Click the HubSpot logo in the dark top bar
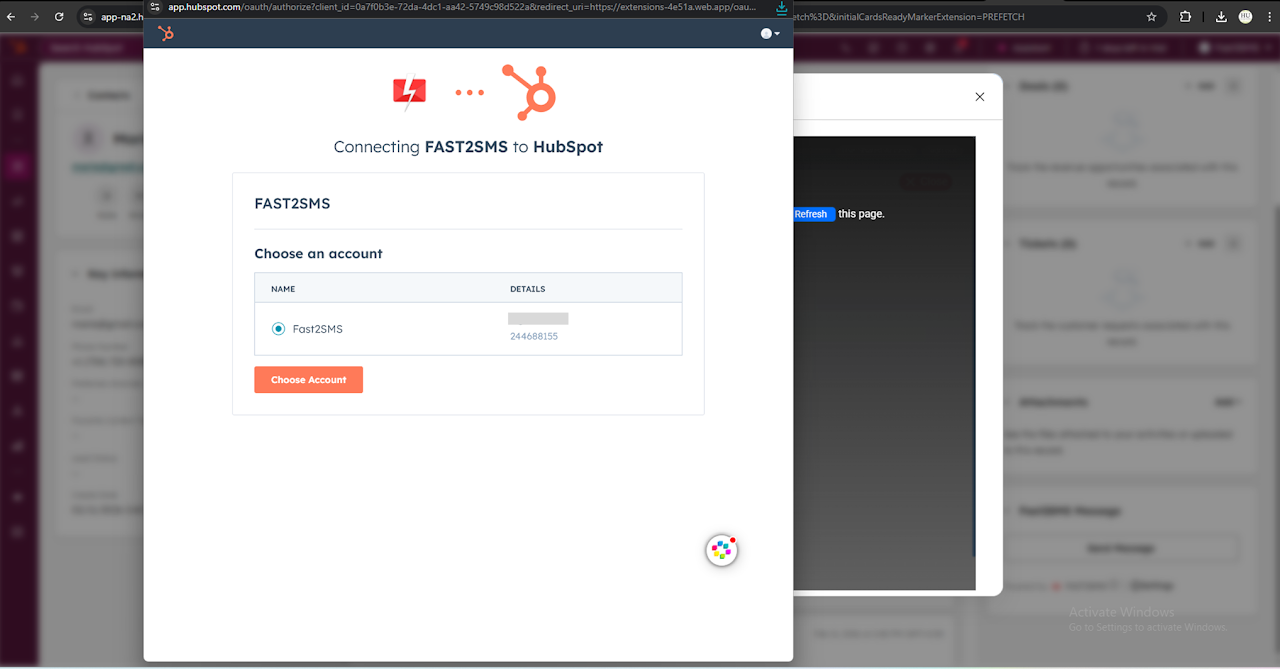 click(165, 33)
